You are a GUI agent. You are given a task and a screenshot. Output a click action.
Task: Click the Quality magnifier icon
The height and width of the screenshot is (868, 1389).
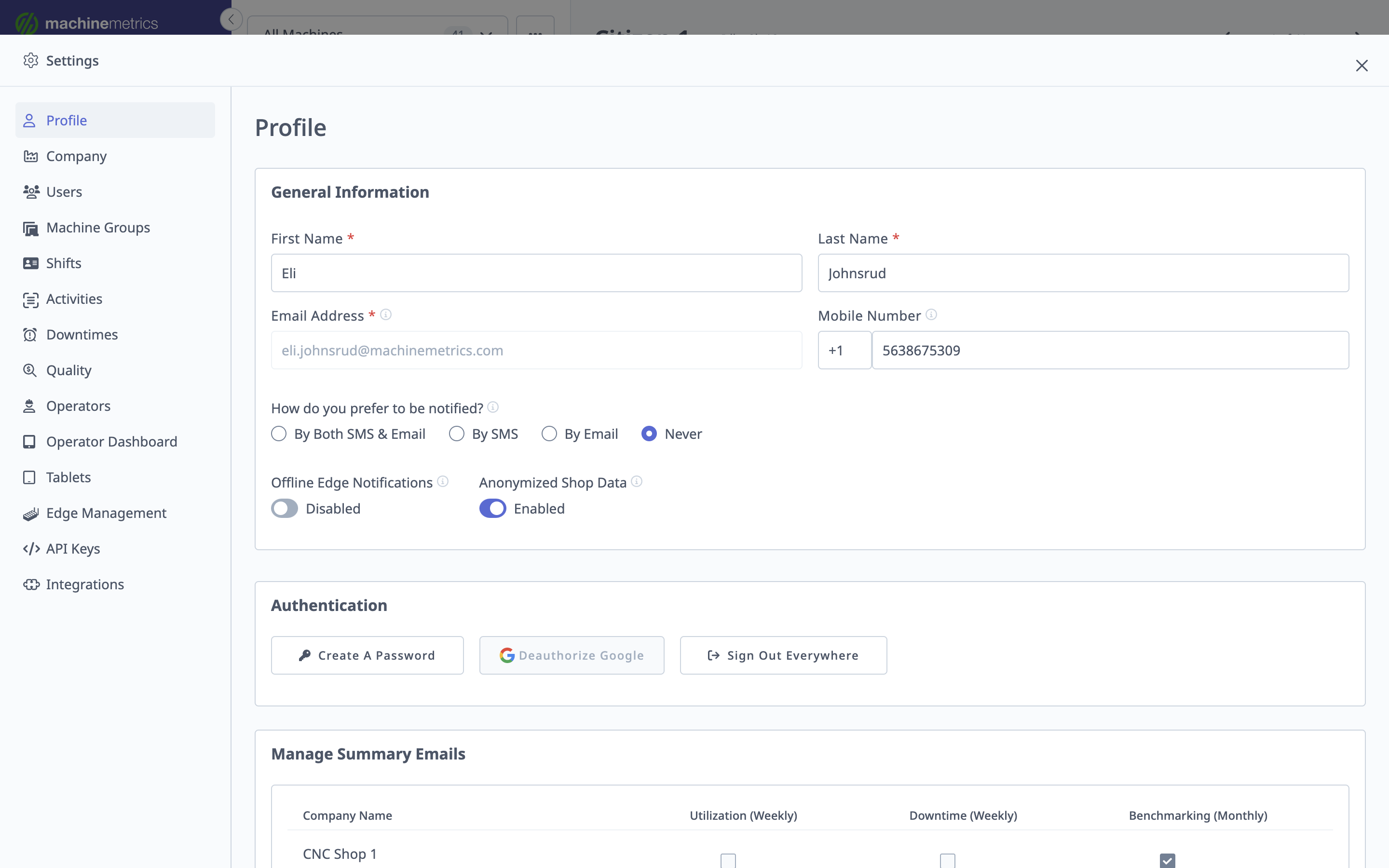point(30,370)
